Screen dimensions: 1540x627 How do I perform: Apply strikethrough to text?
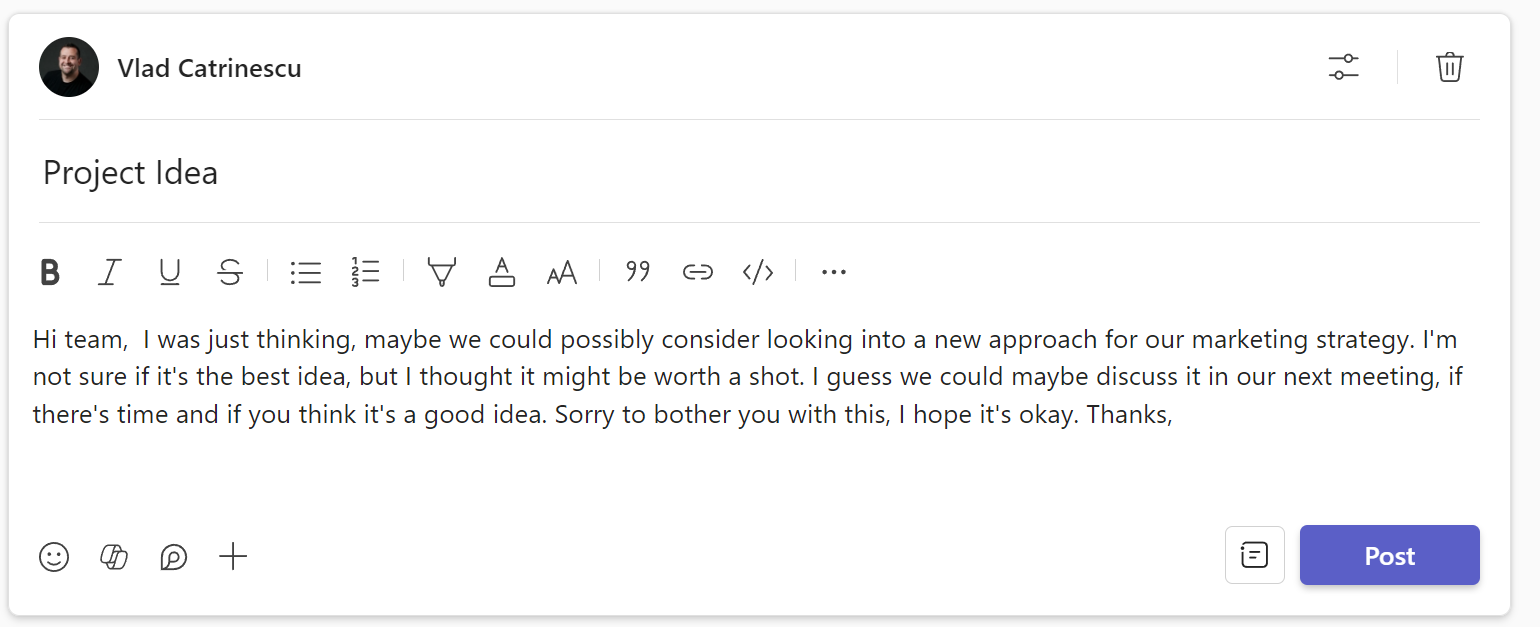[x=230, y=272]
